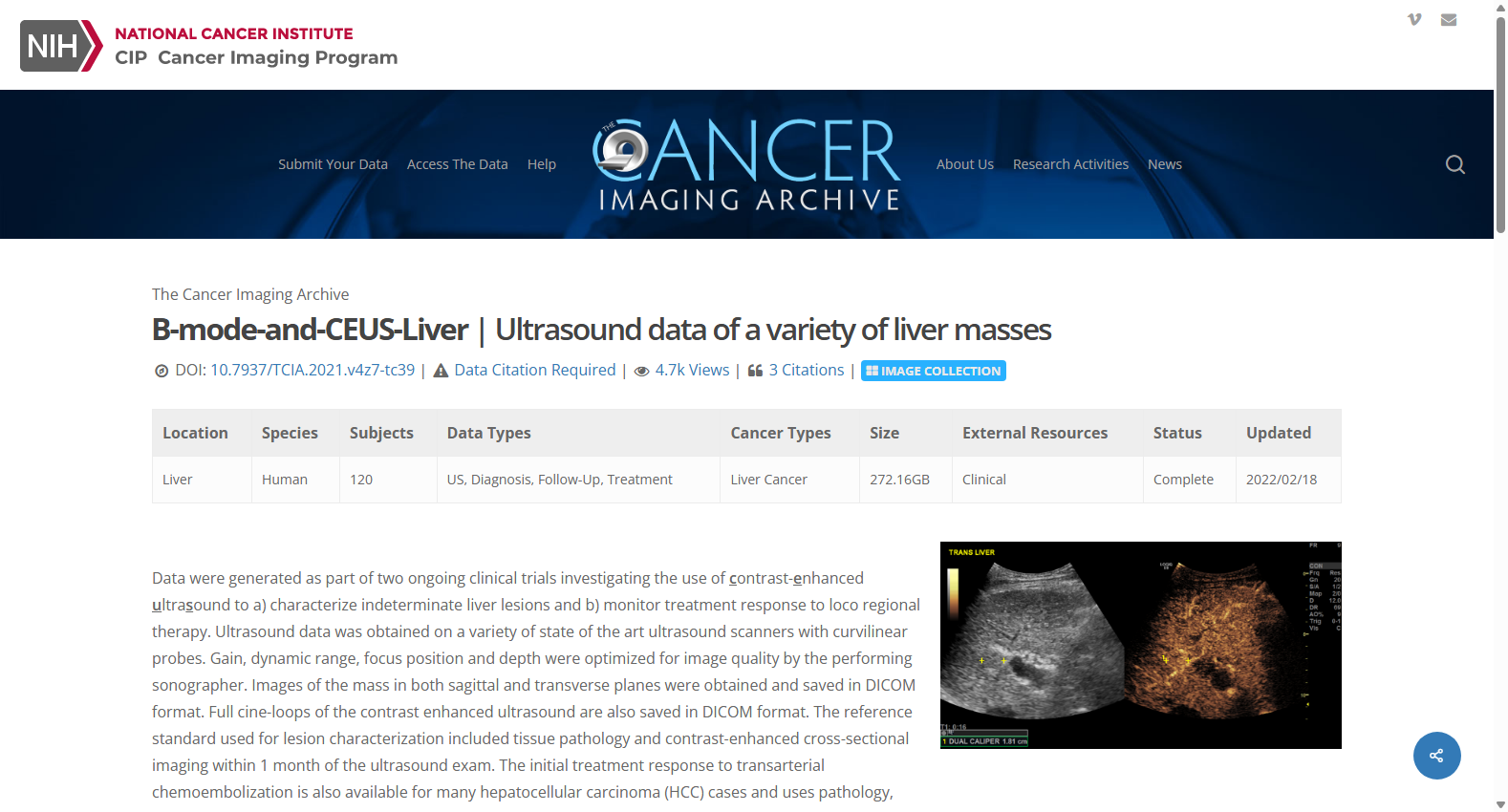Open Submit Your Data menu
This screenshot has height=812, width=1508.
click(x=333, y=164)
